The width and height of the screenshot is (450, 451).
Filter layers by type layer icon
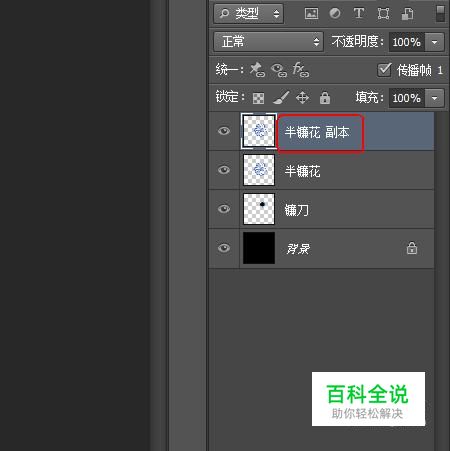coord(359,14)
